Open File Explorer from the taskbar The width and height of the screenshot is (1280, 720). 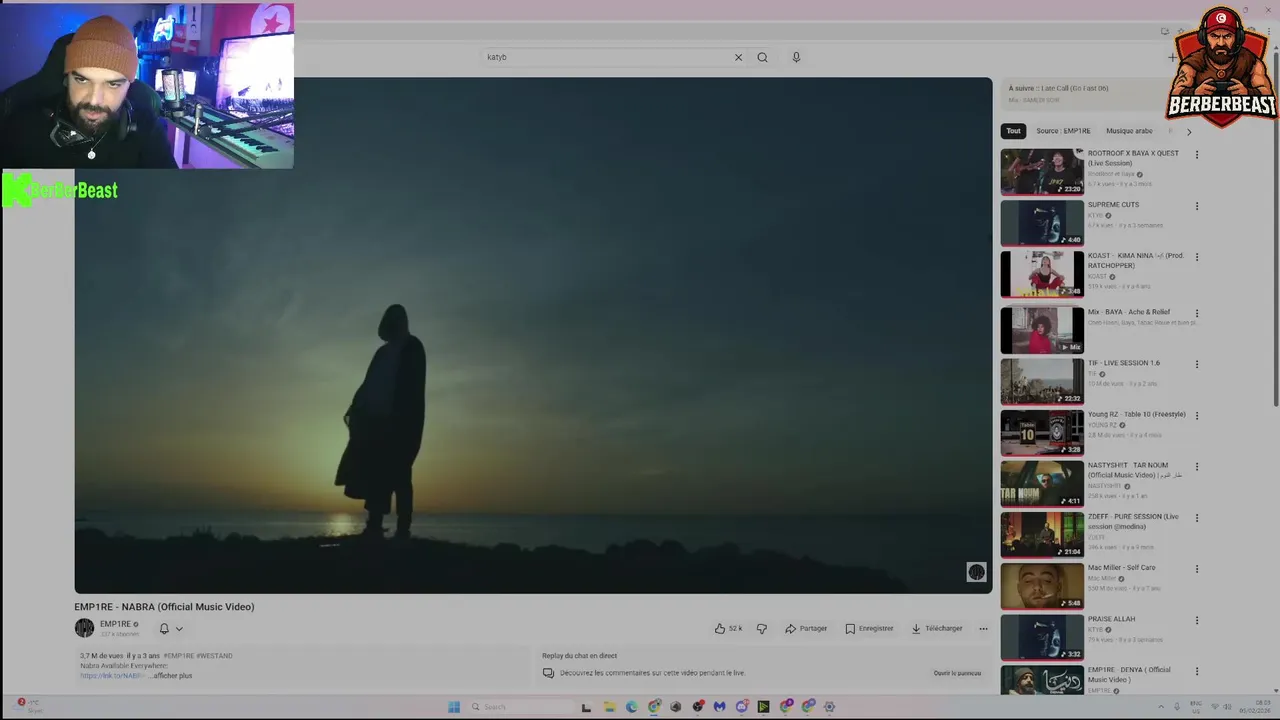(x=609, y=707)
